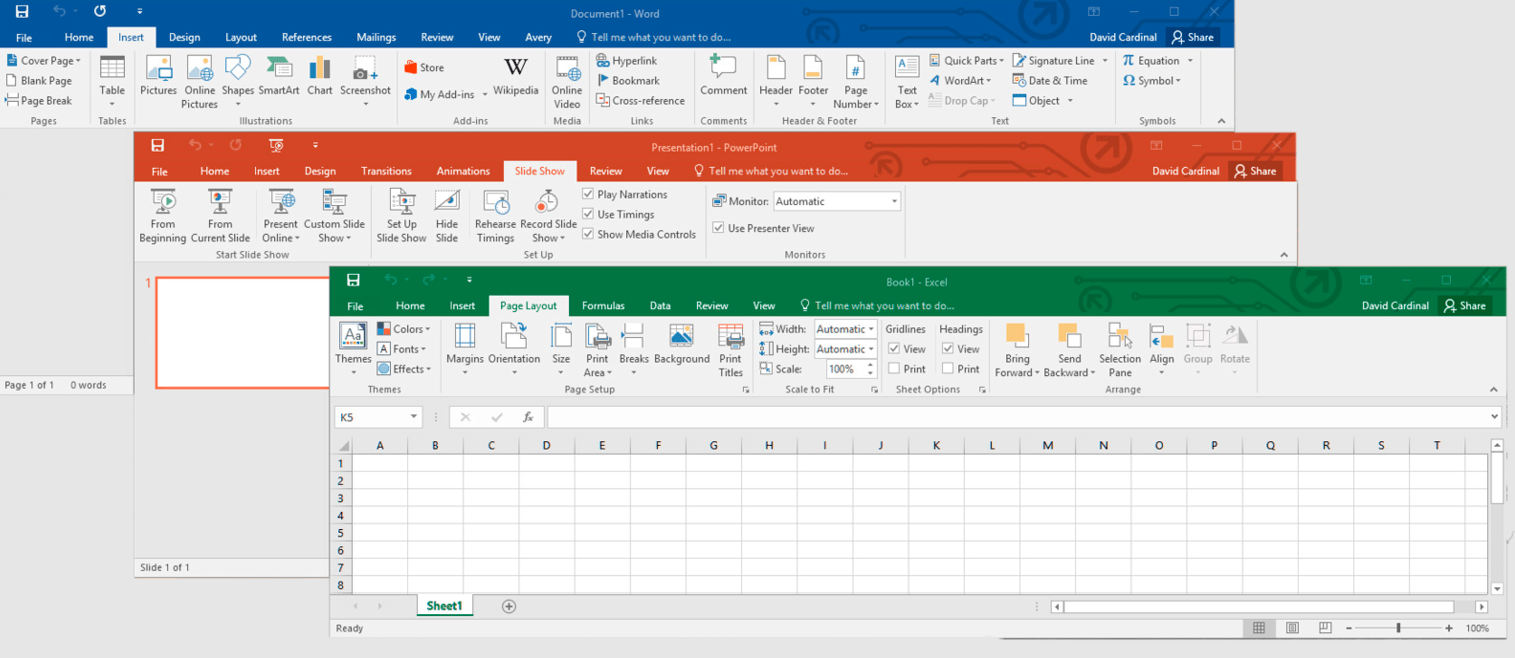Uncheck Headings View in Excel
Screen dimensions: 1515x658
pyautogui.click(x=948, y=349)
